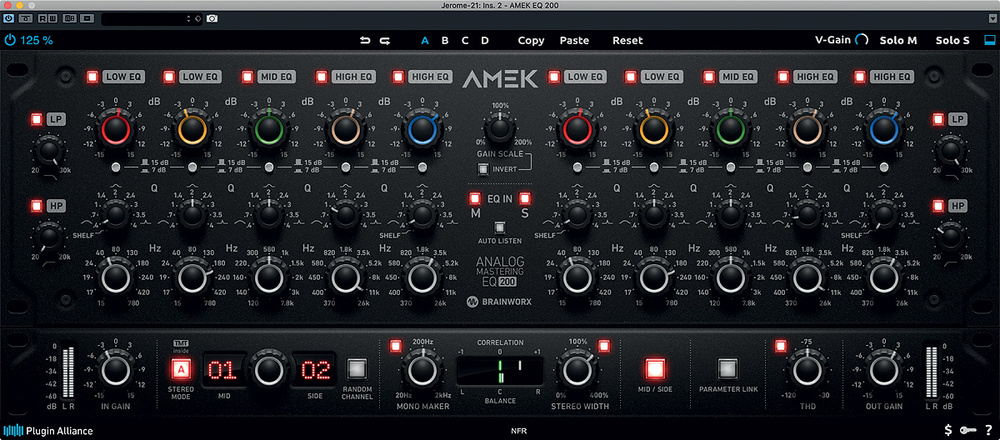Click the Brainworx logo
The height and width of the screenshot is (440, 1000).
[x=500, y=302]
